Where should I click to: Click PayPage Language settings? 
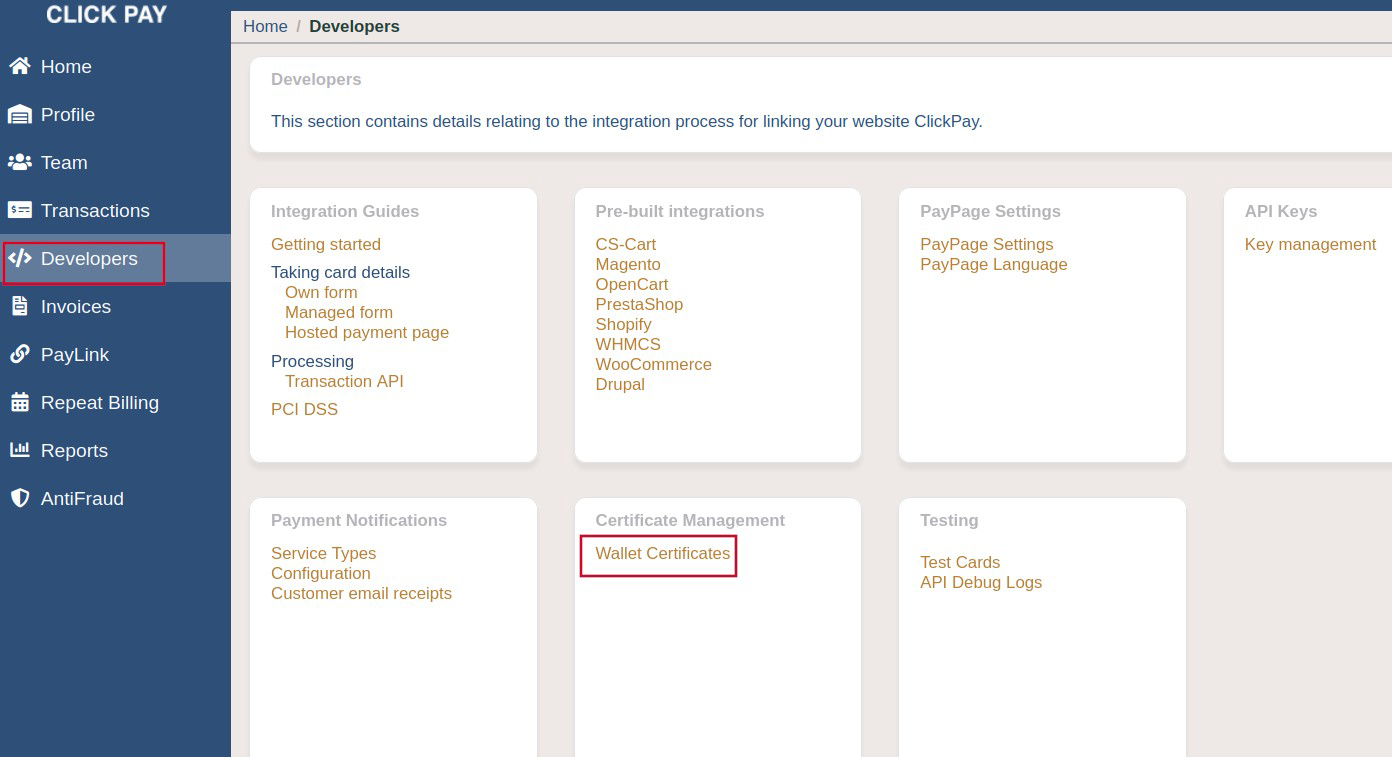[993, 264]
